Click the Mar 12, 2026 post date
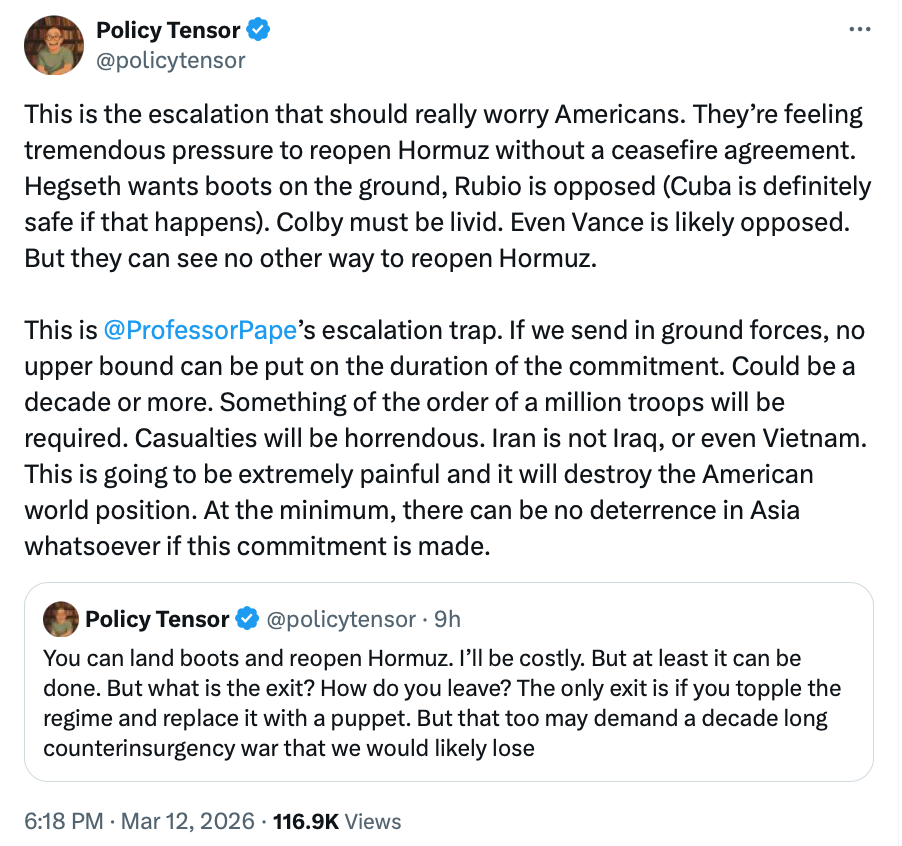The width and height of the screenshot is (902, 846). click(x=187, y=821)
